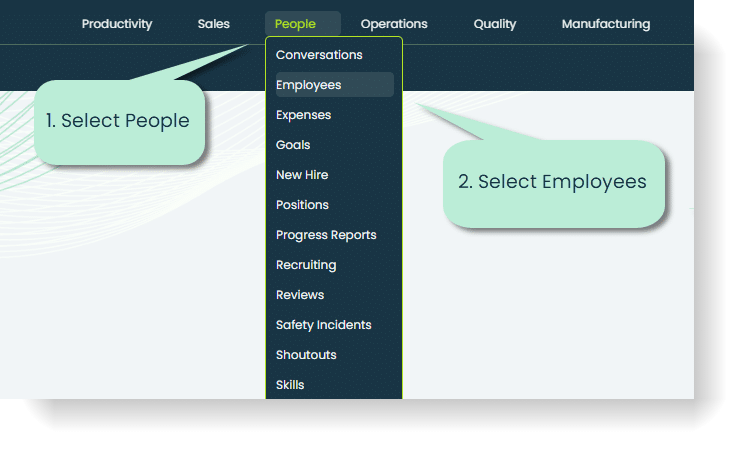
Task: Select New Hire menu option
Action: [x=302, y=175]
